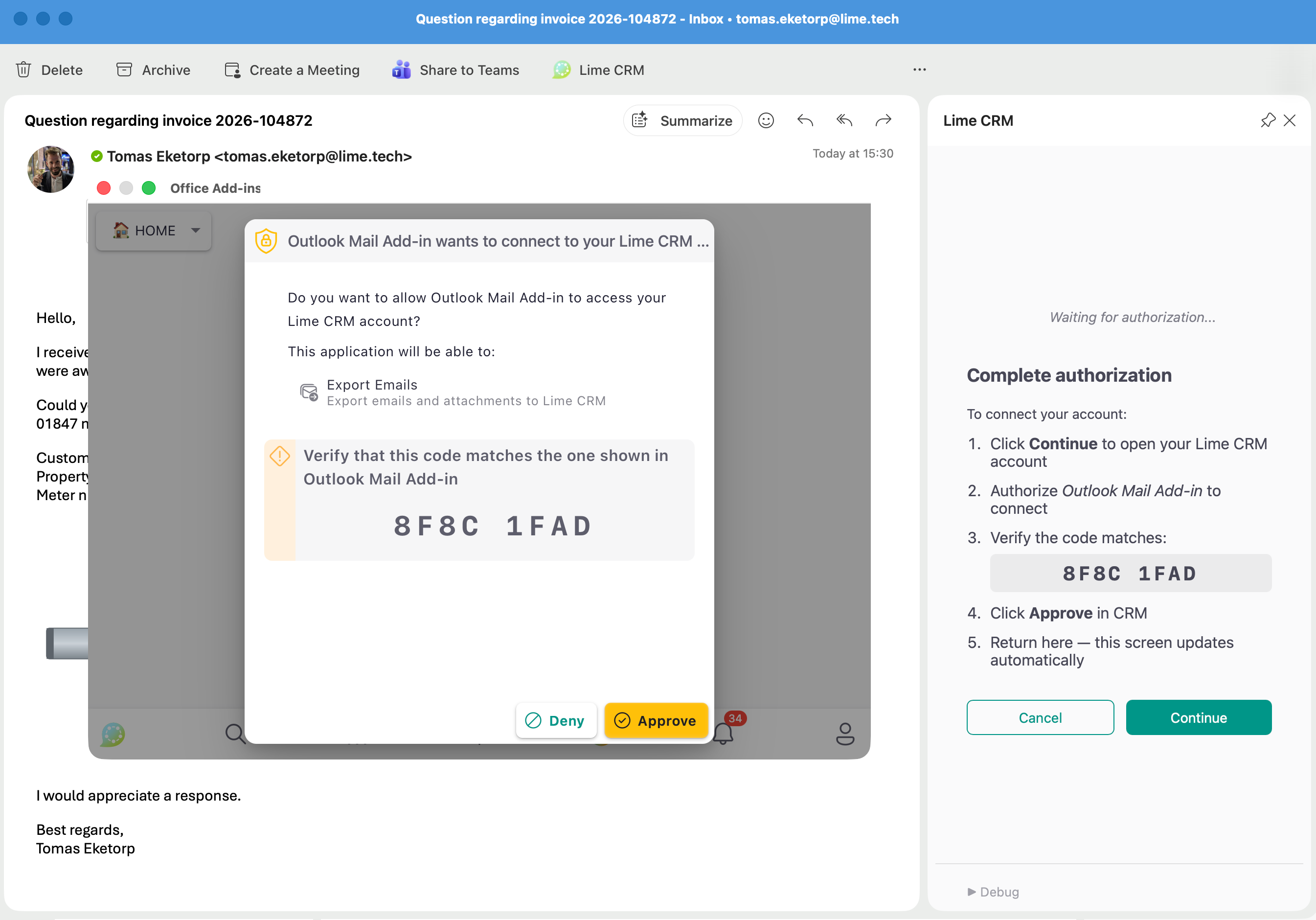Screen dimensions: 1316x920
Task: Click the green dot of Office Add-ins window
Action: 148,188
